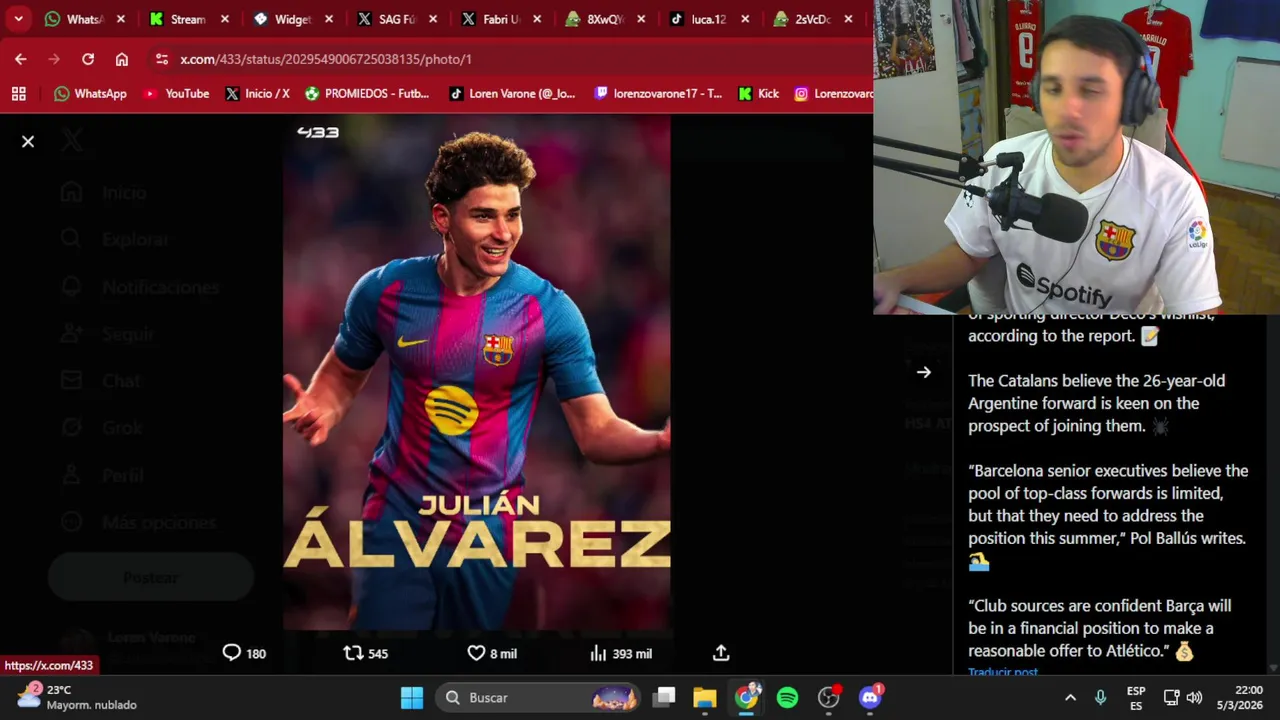Open the tab search dropdown arrow
The image size is (1280, 720).
point(18,19)
